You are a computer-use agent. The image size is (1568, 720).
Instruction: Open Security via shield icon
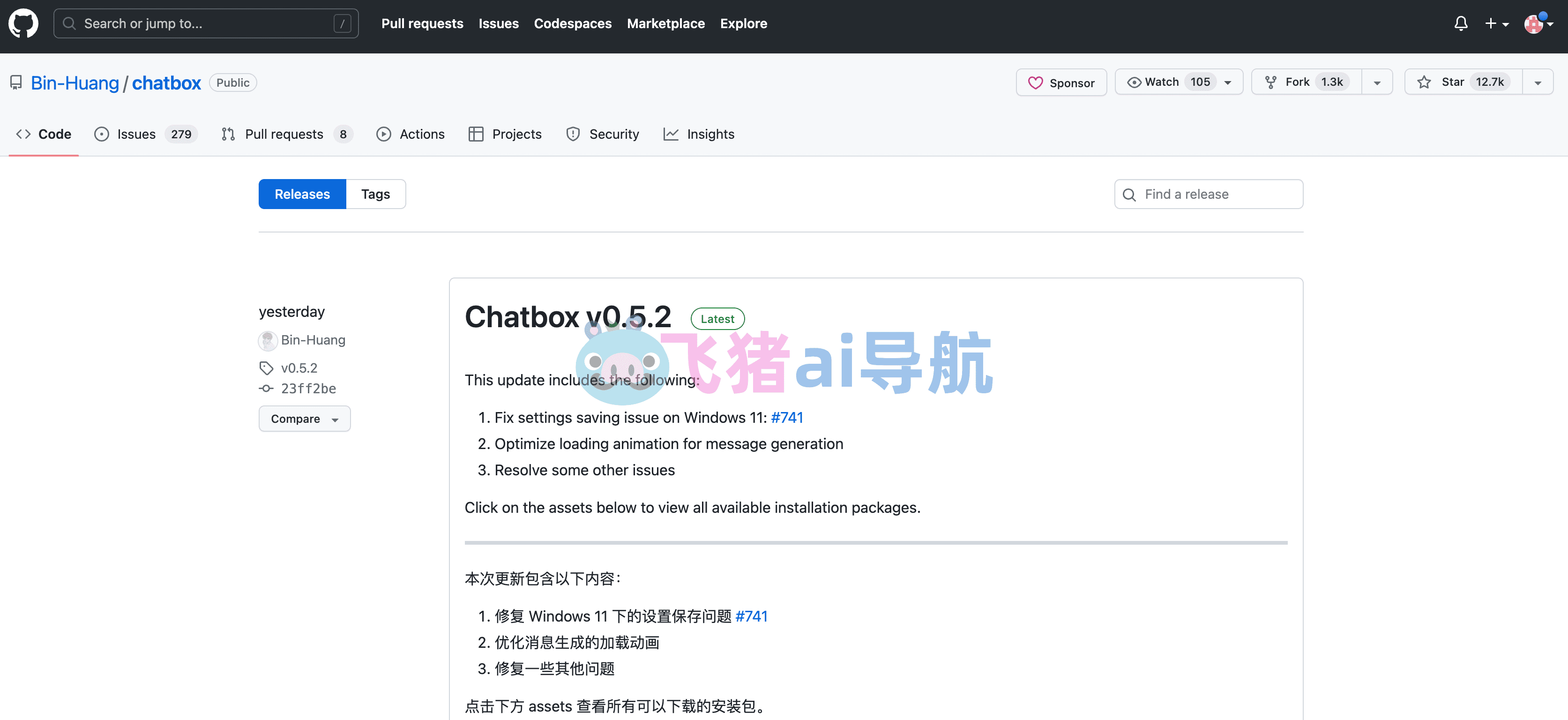pos(573,134)
